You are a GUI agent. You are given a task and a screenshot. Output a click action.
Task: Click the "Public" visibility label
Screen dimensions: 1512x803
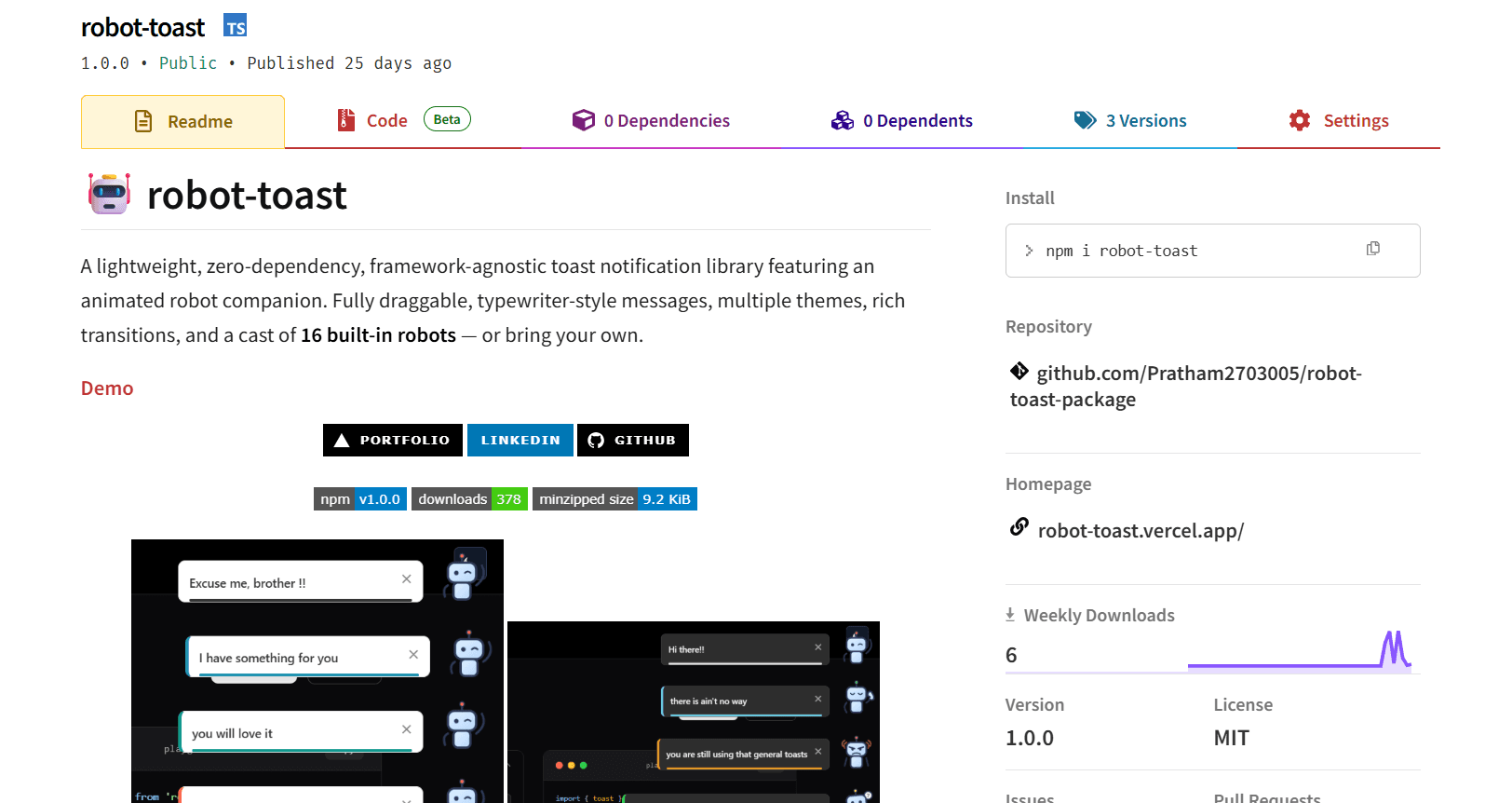(188, 63)
